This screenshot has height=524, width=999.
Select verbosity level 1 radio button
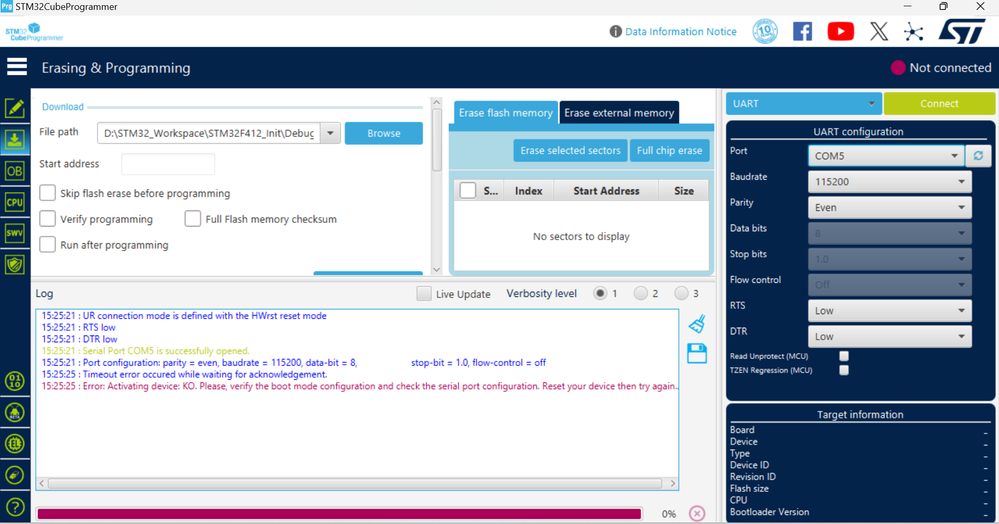600,293
